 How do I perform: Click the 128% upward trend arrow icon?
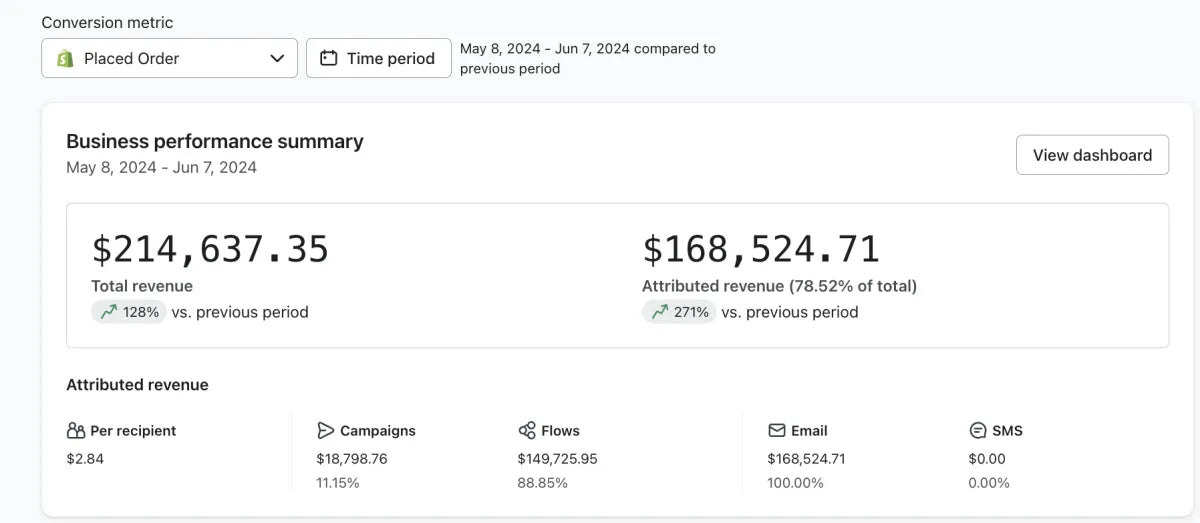(108, 312)
